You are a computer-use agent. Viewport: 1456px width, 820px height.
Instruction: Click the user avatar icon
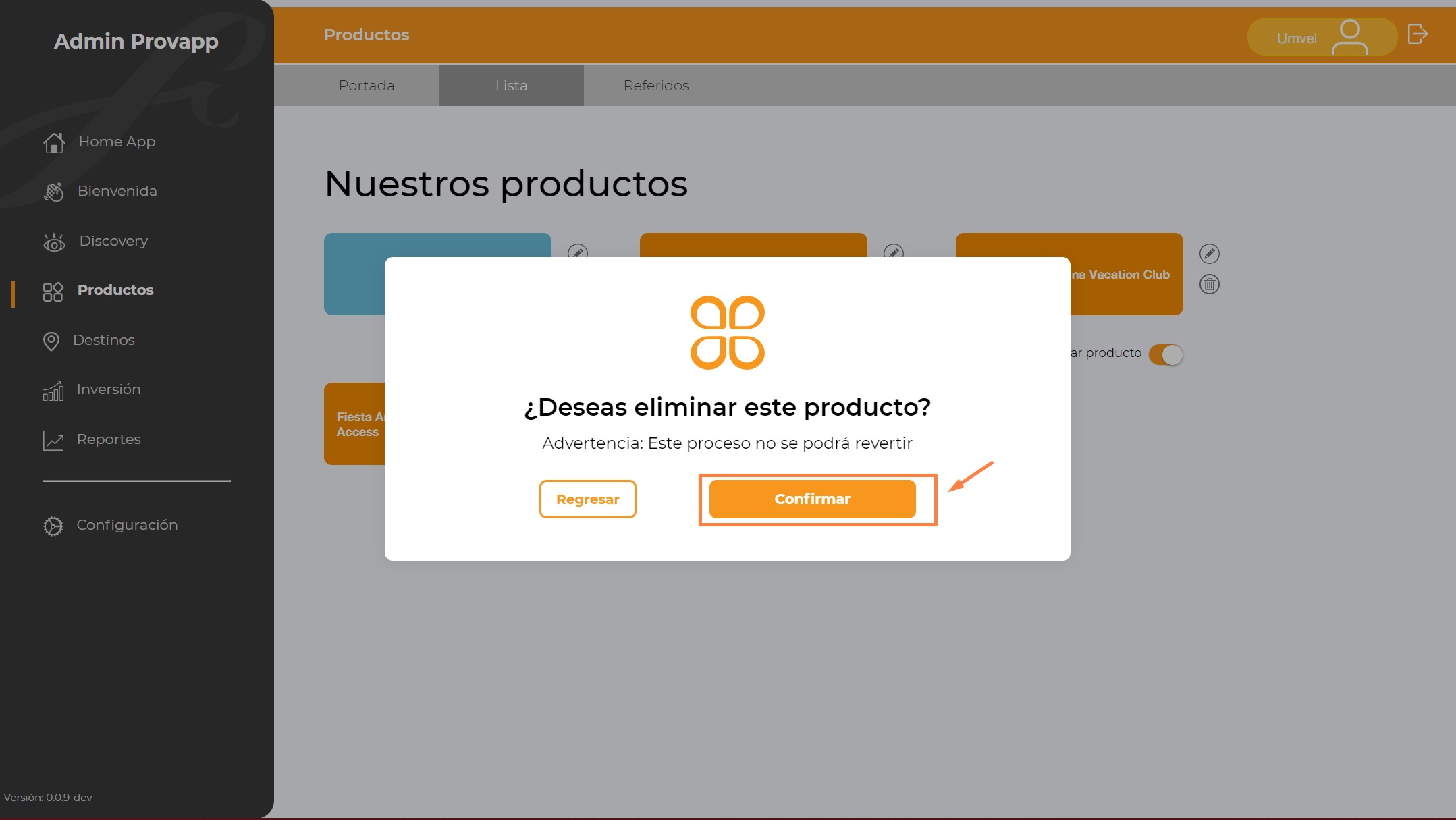click(1349, 37)
